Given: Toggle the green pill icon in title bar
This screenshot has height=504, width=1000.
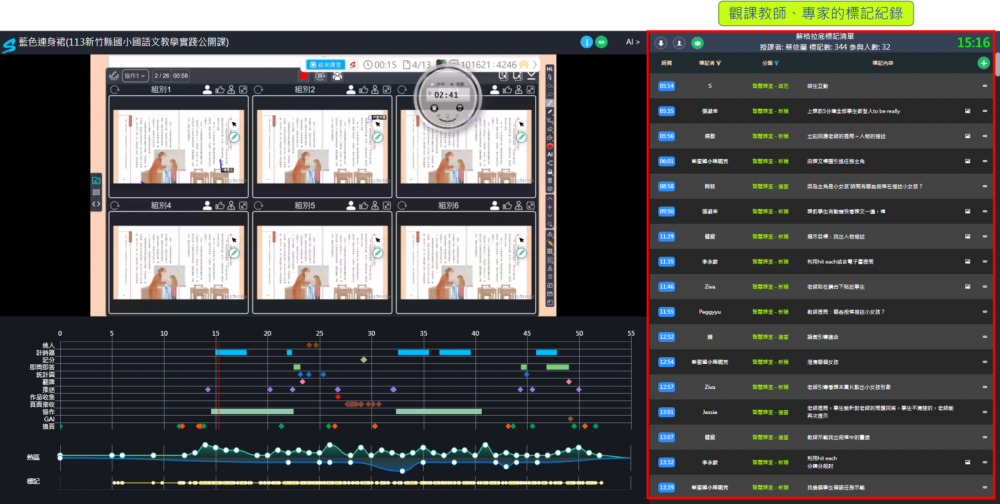Looking at the screenshot, I should click(x=602, y=42).
